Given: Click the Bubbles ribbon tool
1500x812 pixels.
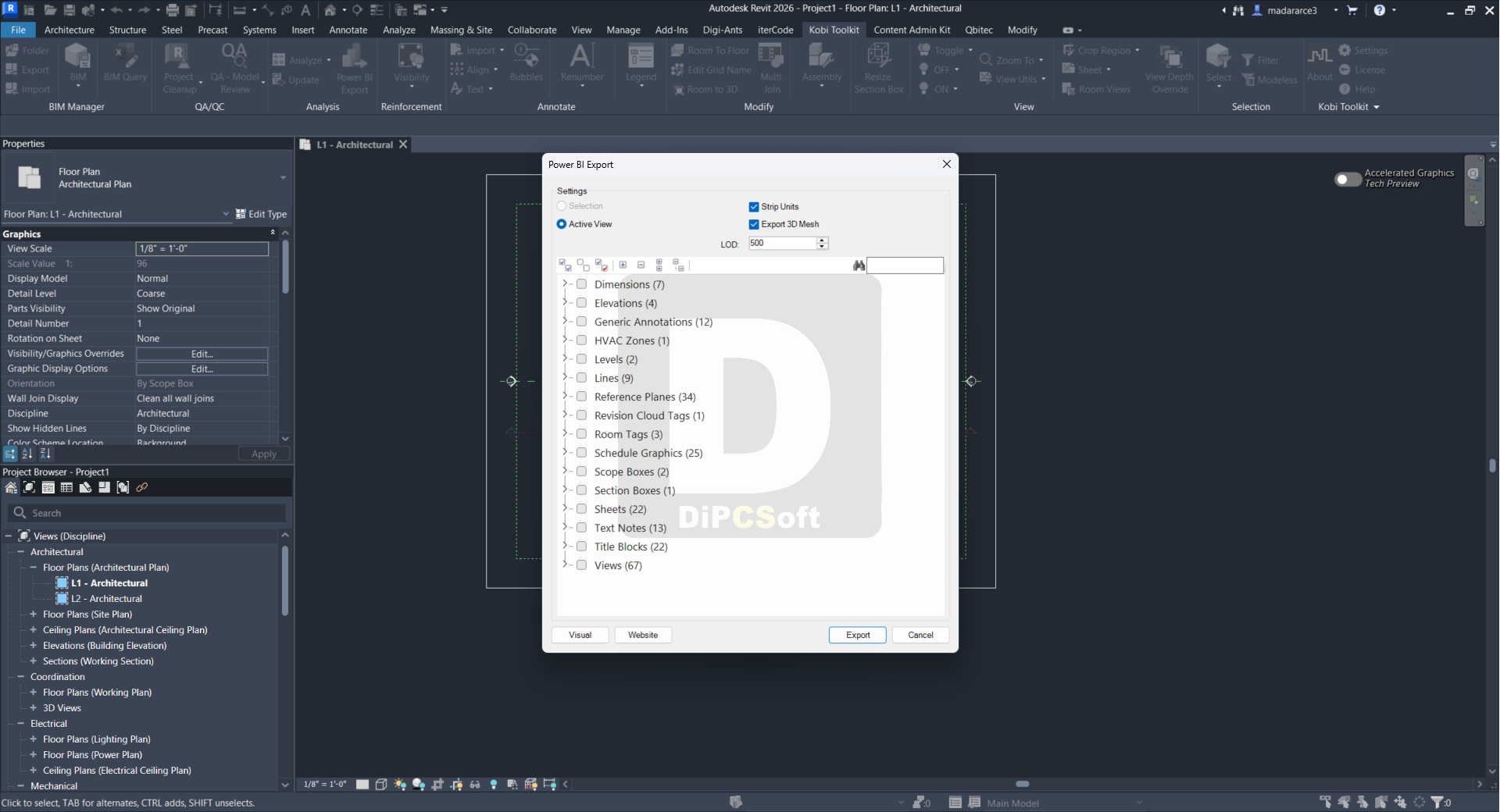Looking at the screenshot, I should click(x=527, y=62).
